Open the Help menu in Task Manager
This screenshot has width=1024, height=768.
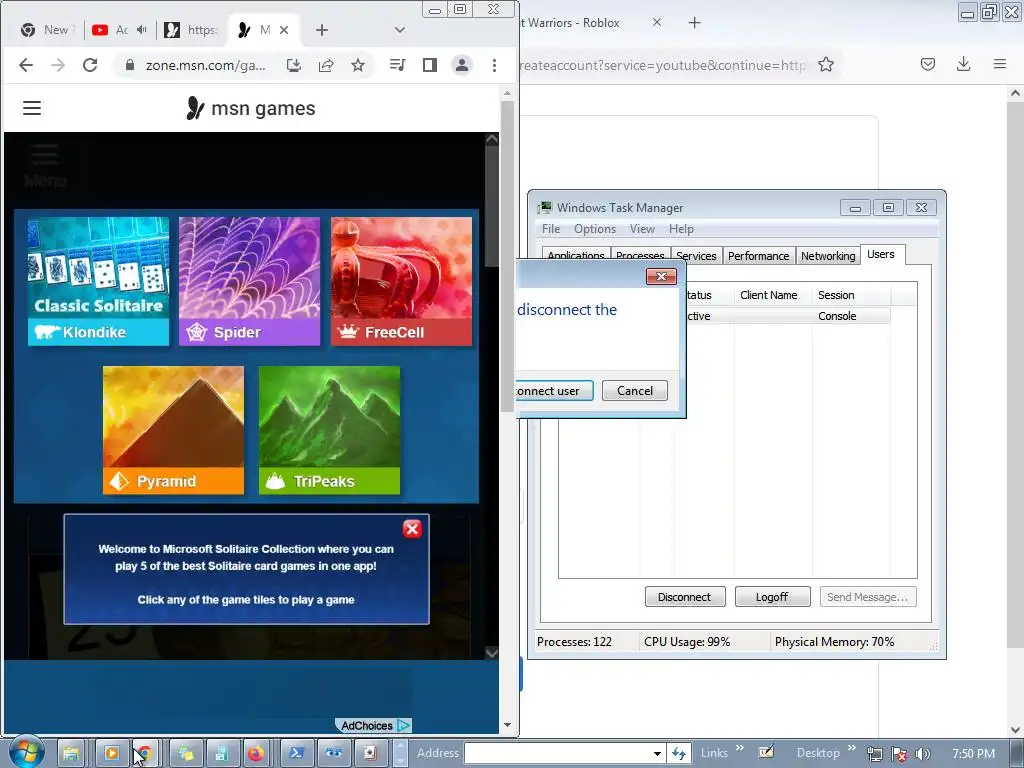tap(681, 229)
